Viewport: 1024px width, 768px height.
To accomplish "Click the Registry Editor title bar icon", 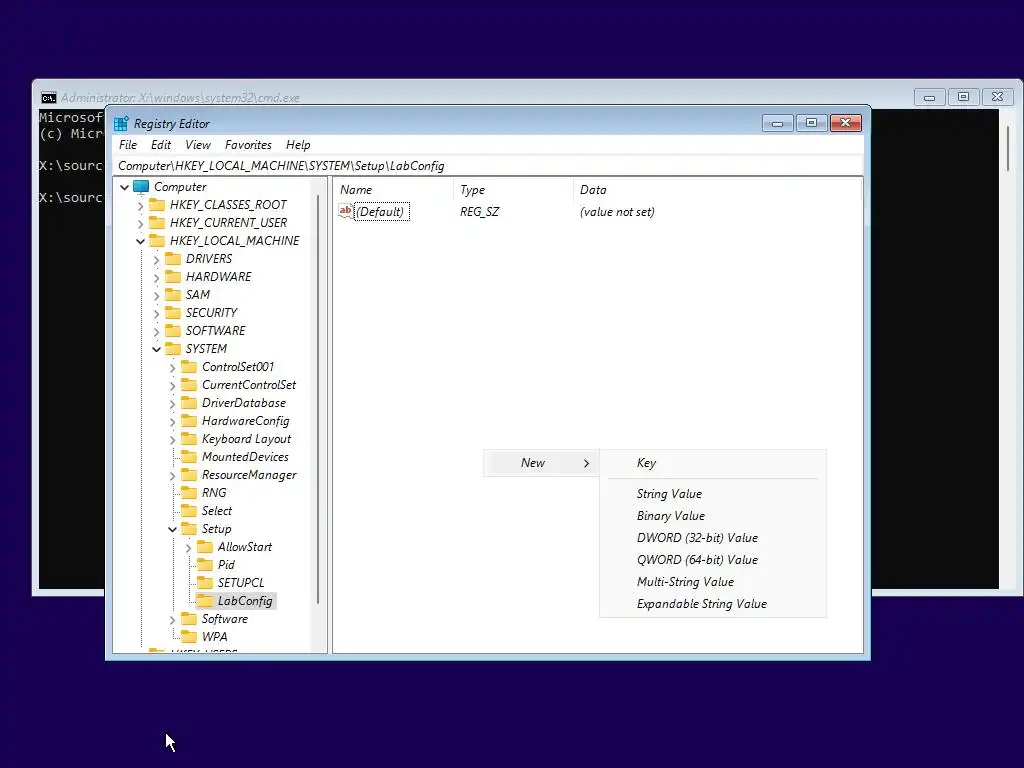I will click(121, 123).
